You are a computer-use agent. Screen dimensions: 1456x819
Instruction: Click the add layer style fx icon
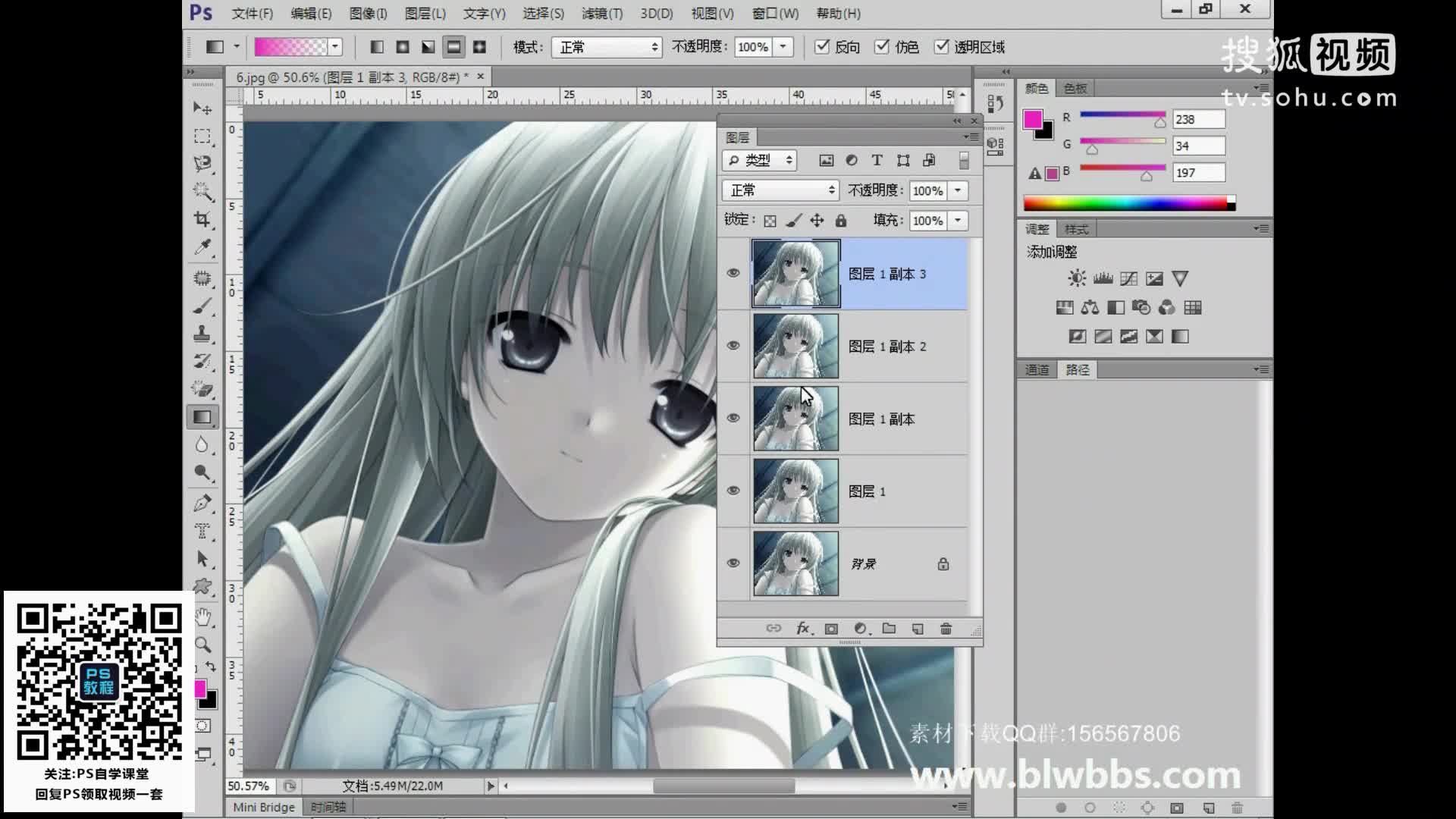pyautogui.click(x=804, y=629)
